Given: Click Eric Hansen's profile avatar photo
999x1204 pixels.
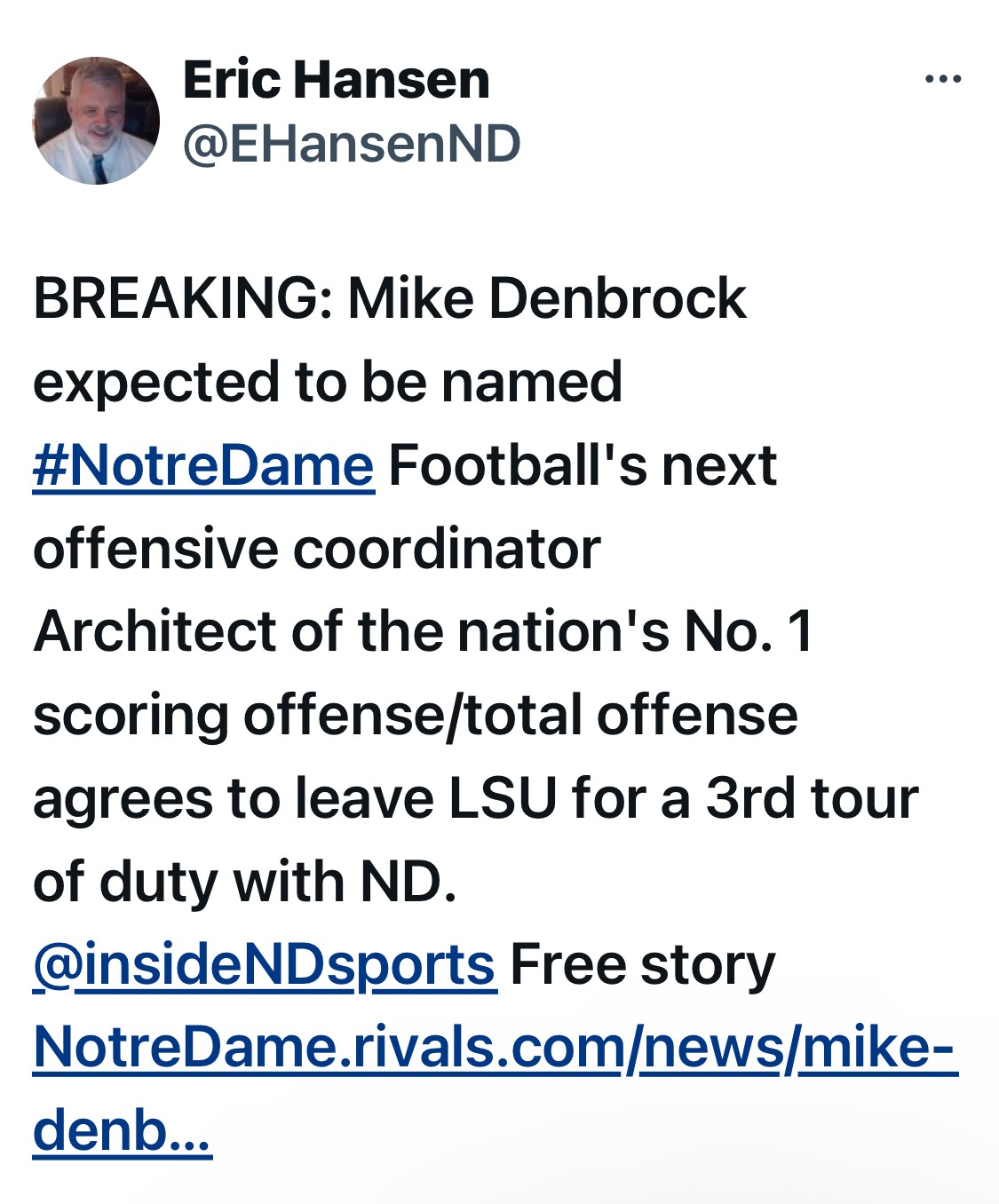Looking at the screenshot, I should click(96, 121).
